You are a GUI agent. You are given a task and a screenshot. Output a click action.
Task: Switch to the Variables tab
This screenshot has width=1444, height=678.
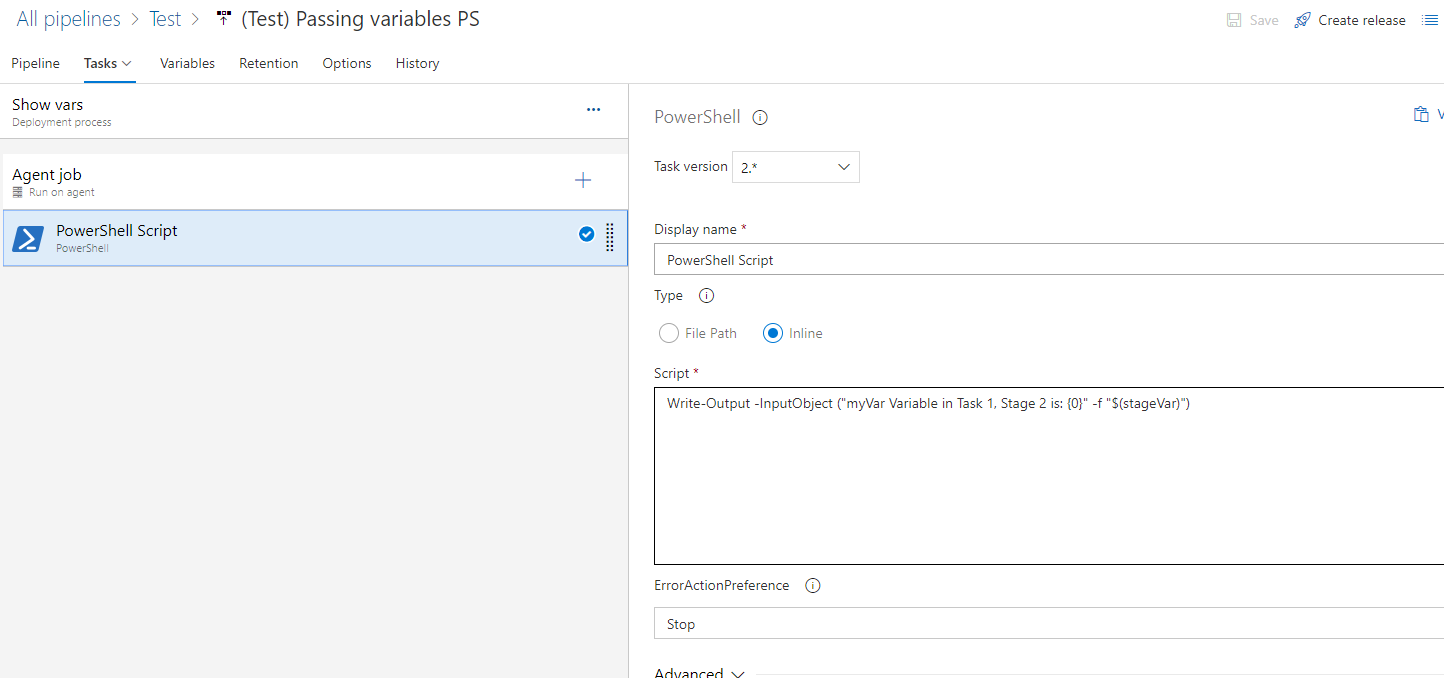click(x=187, y=63)
